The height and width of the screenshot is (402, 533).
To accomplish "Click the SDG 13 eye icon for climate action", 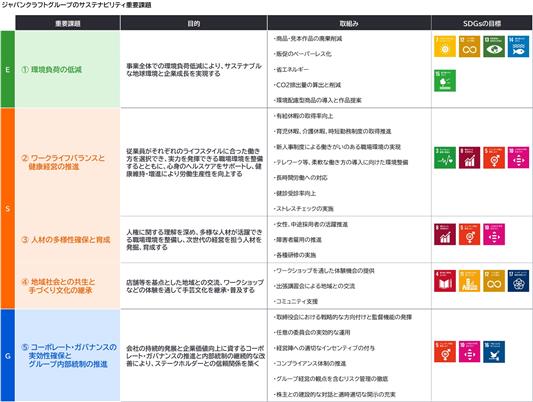I will [x=494, y=46].
